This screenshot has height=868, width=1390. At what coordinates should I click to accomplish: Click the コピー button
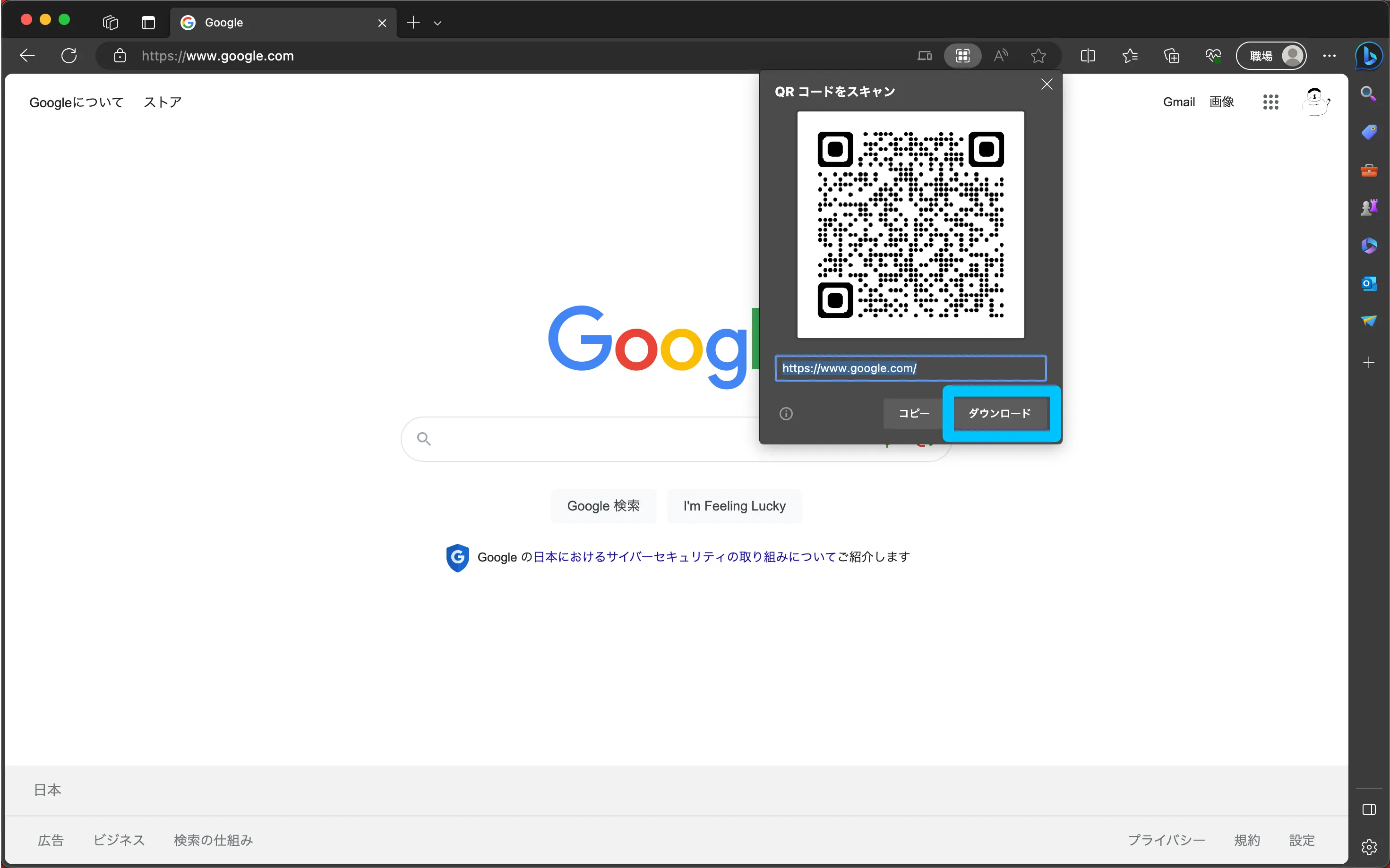click(913, 413)
